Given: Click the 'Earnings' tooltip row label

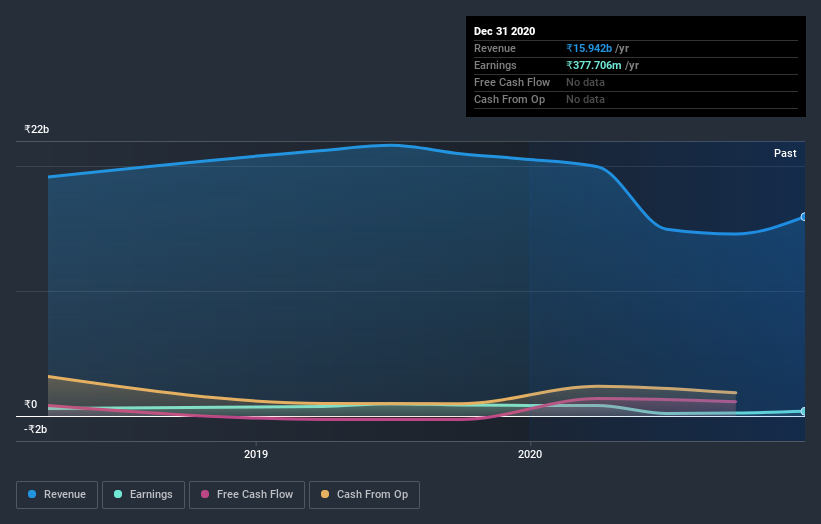Looking at the screenshot, I should tap(495, 65).
